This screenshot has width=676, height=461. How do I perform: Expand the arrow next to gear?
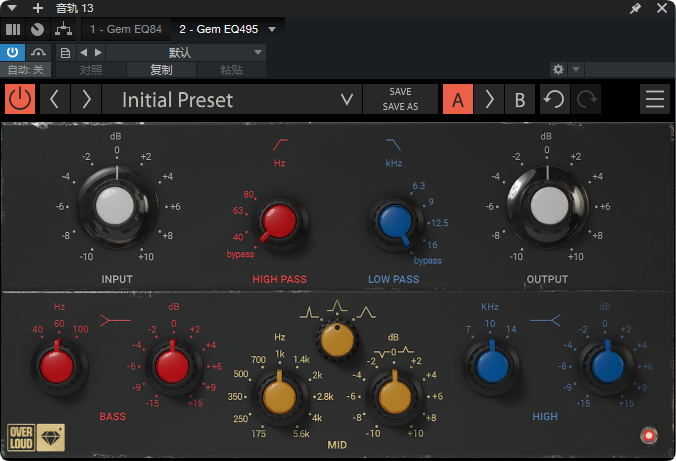[x=576, y=69]
